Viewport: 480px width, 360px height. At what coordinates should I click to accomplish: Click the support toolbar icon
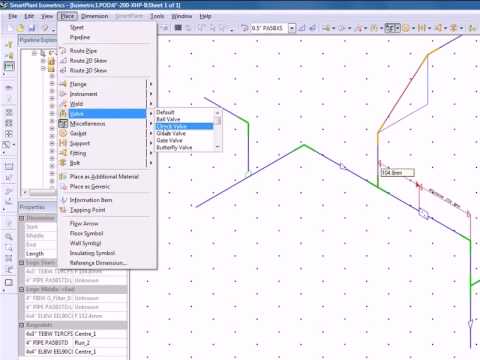click(422, 28)
